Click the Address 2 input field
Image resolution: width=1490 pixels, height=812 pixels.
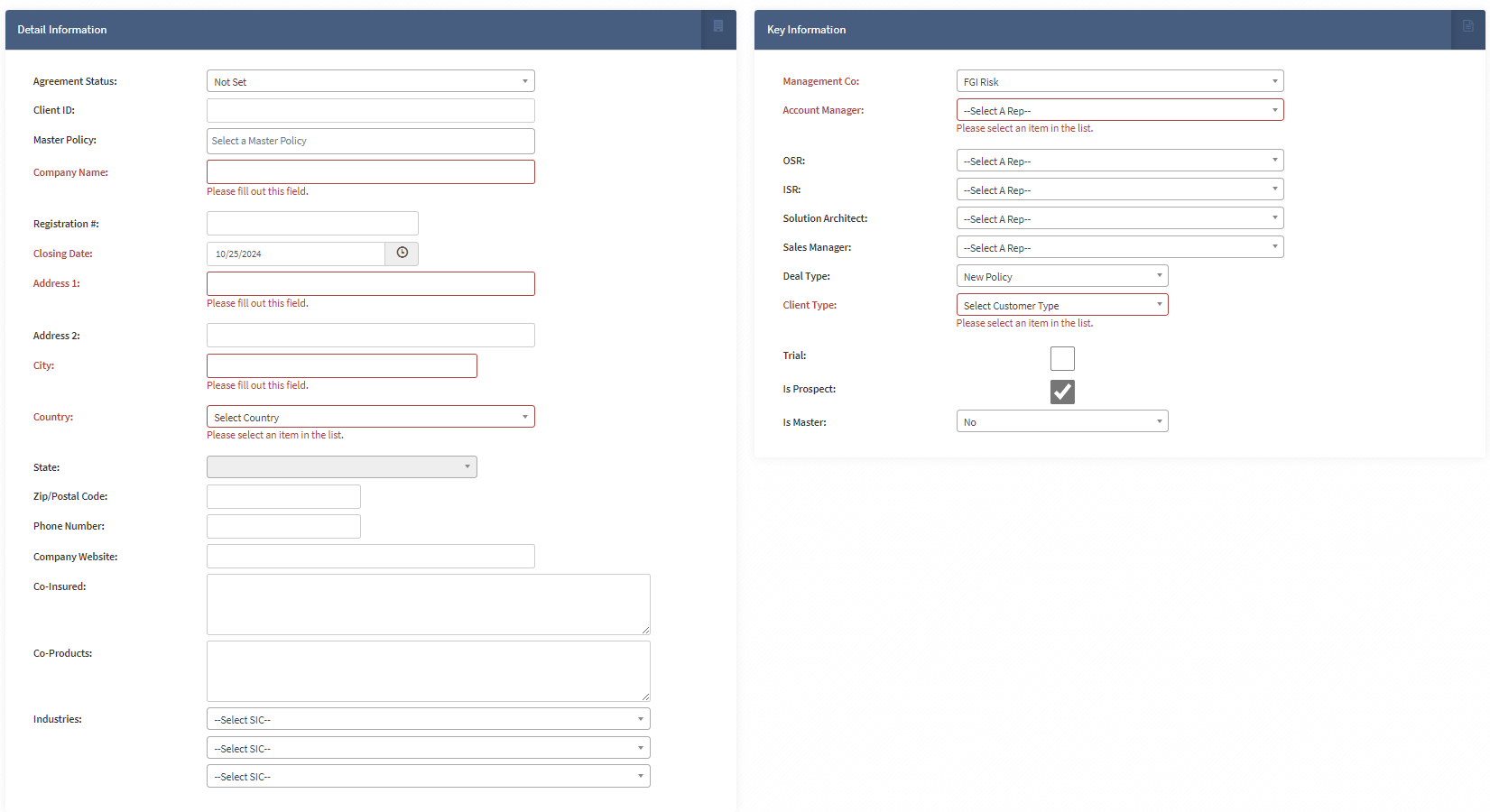tap(371, 336)
